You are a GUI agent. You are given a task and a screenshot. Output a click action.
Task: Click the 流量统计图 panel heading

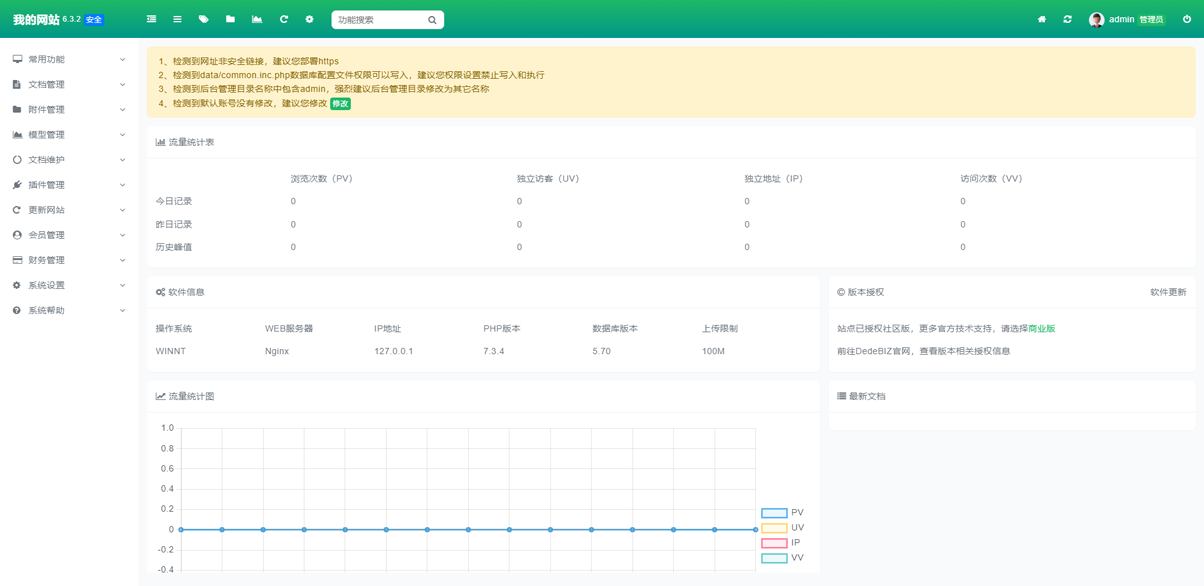point(185,396)
